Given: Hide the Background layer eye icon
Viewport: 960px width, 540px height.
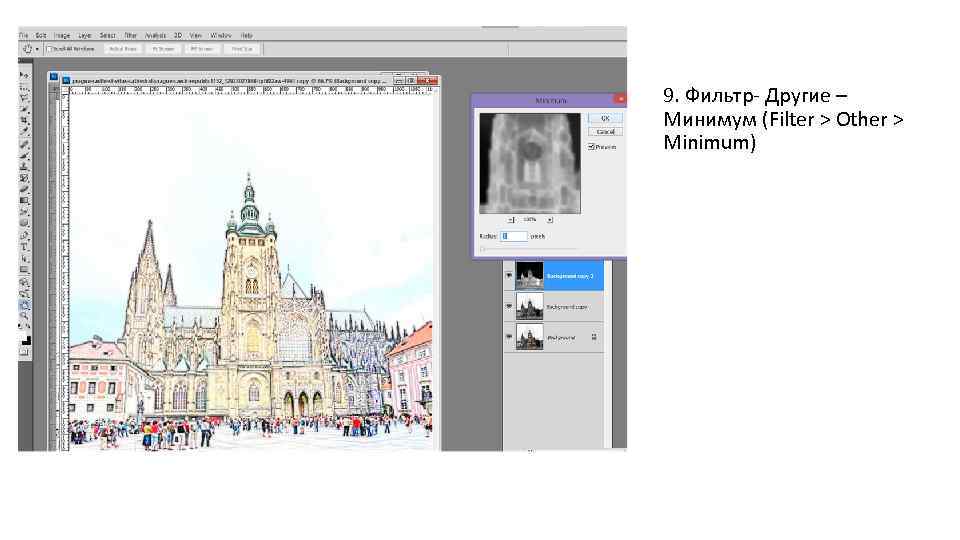Looking at the screenshot, I should 509,337.
